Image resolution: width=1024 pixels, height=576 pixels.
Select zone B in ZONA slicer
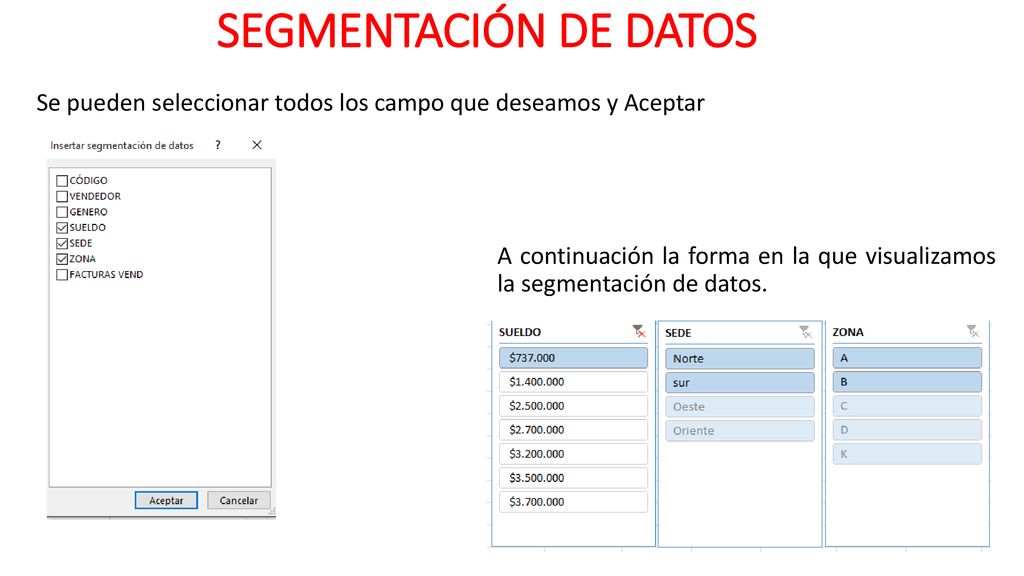[907, 382]
